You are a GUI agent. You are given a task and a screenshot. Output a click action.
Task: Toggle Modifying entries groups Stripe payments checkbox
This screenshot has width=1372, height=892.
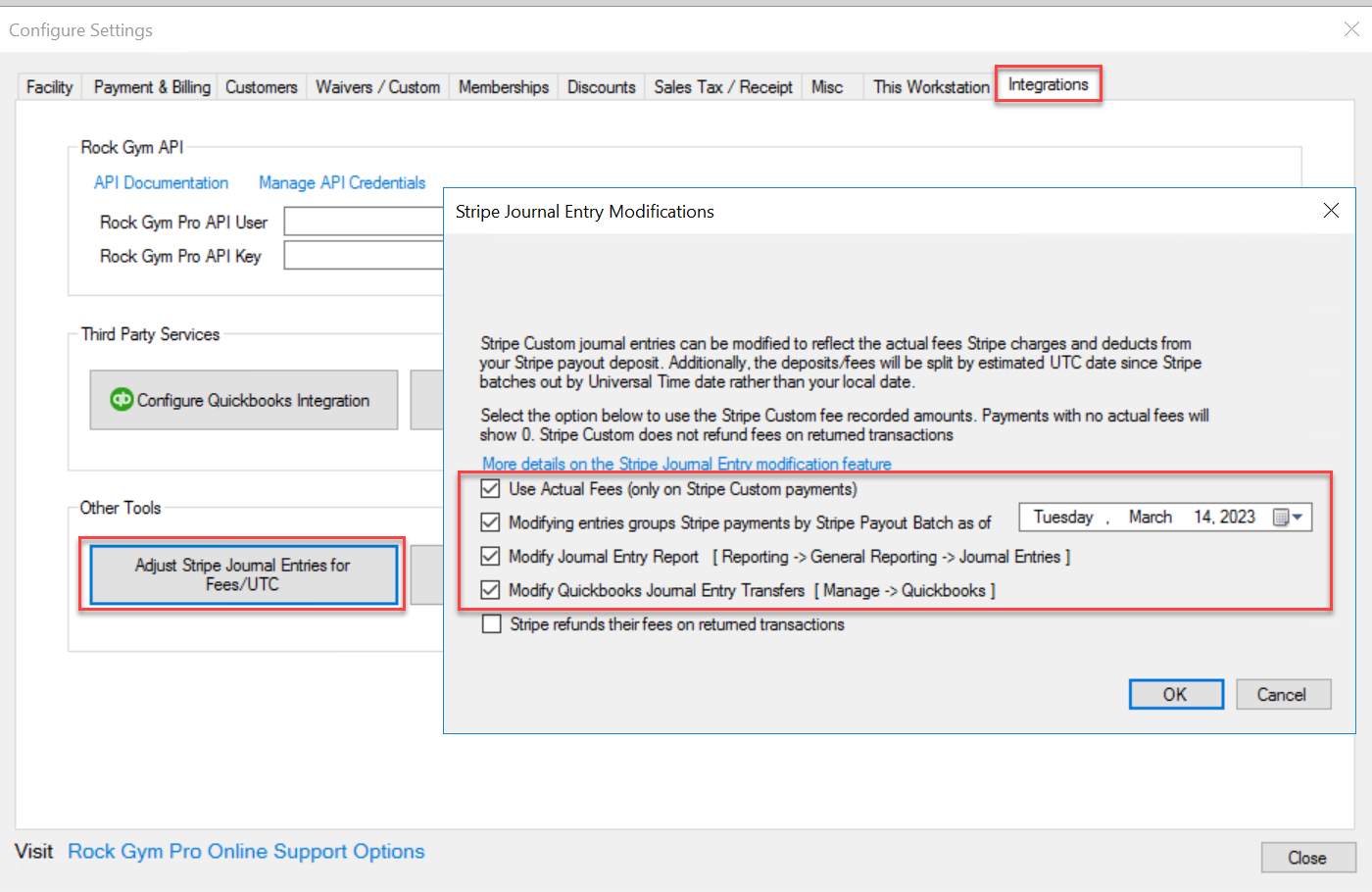tap(491, 522)
